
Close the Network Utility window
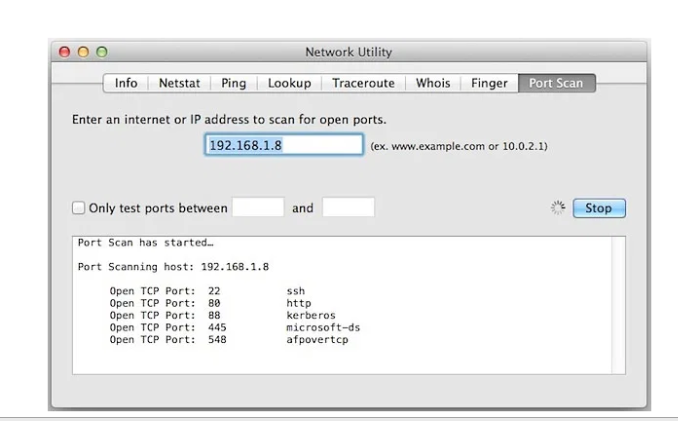click(65, 52)
